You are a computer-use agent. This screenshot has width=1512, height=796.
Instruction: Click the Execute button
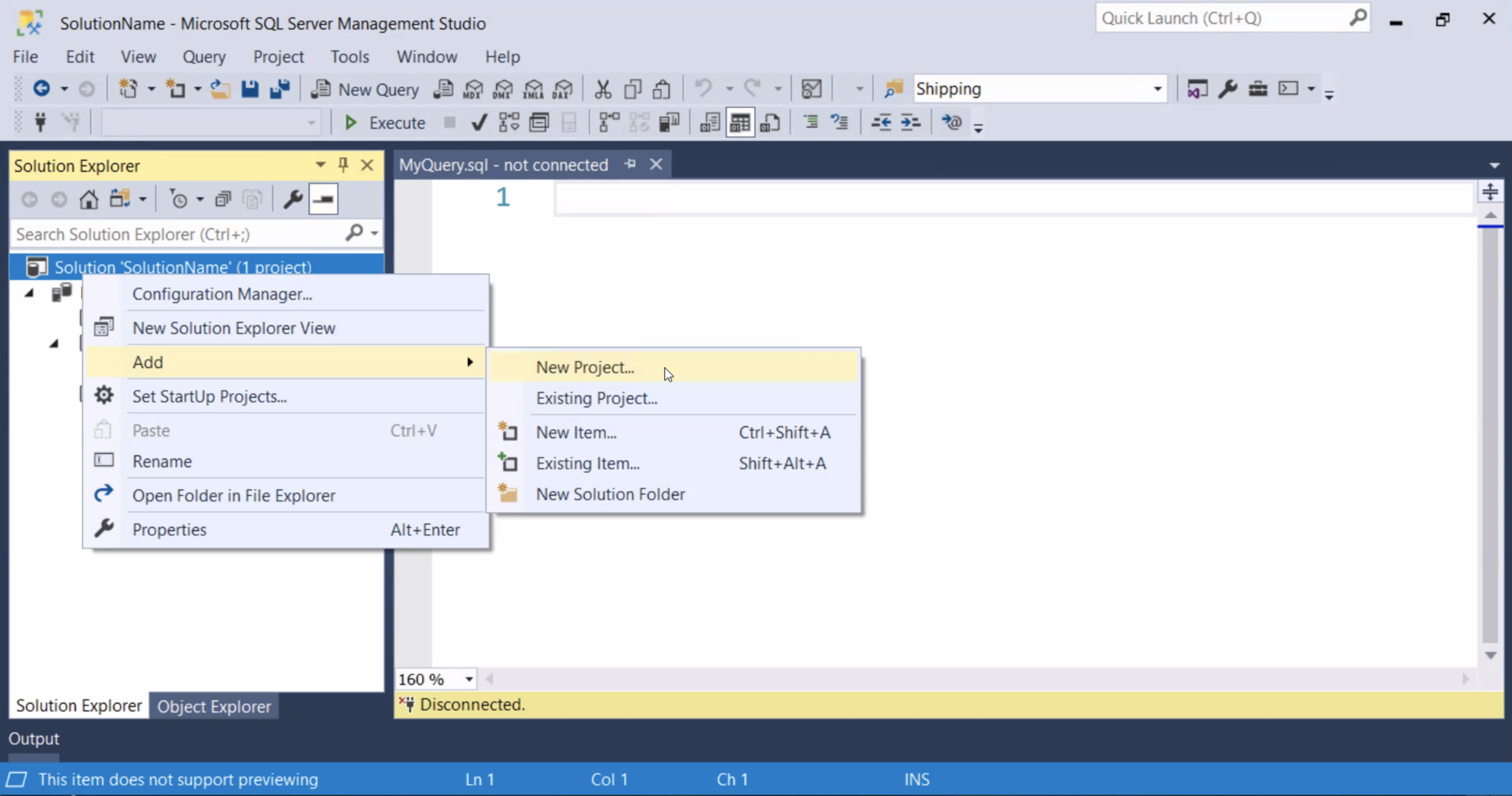(x=385, y=123)
